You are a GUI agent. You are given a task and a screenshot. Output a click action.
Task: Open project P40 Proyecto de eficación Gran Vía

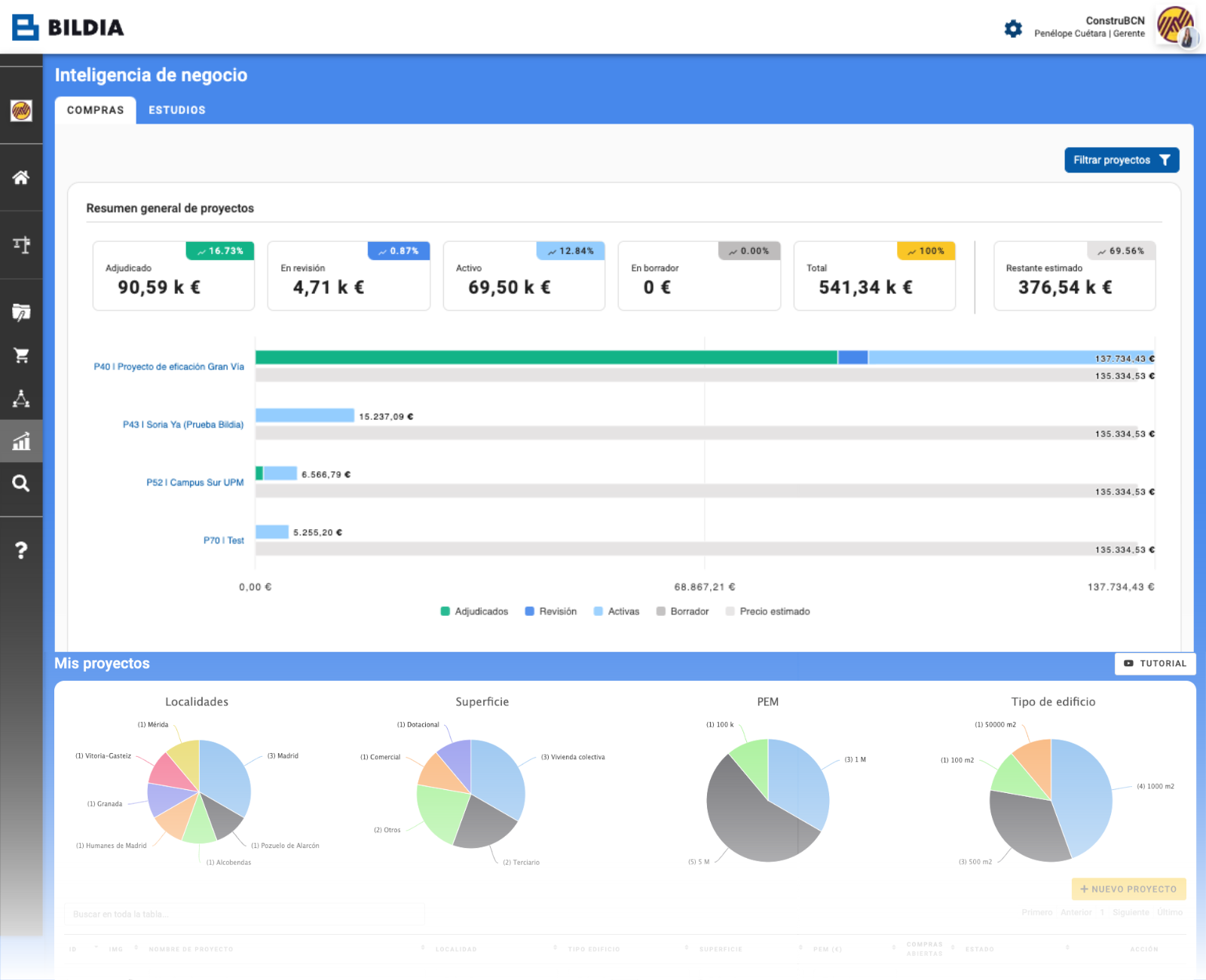[x=169, y=366]
